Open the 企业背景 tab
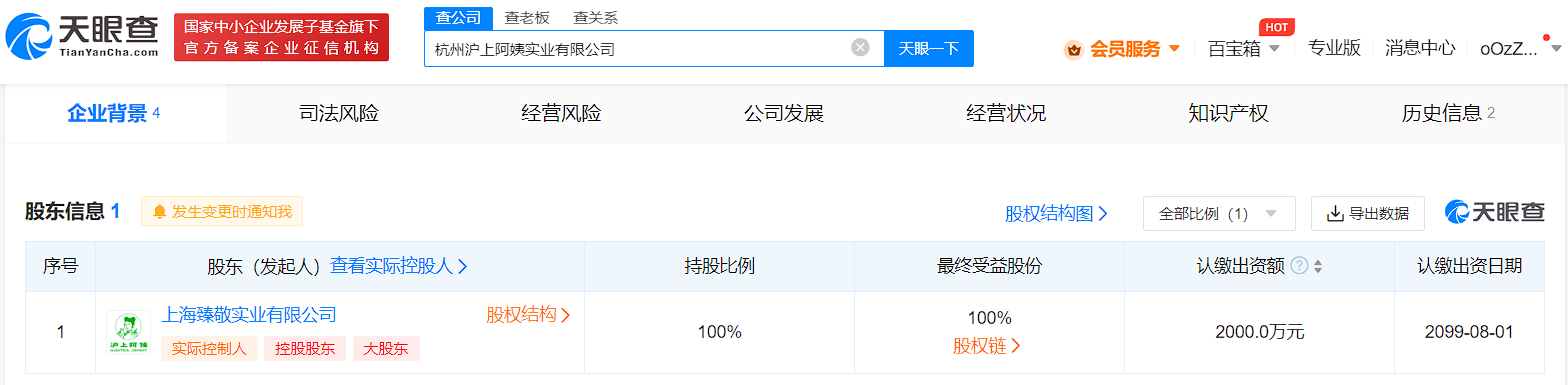Image resolution: width=1568 pixels, height=385 pixels. coord(116,113)
